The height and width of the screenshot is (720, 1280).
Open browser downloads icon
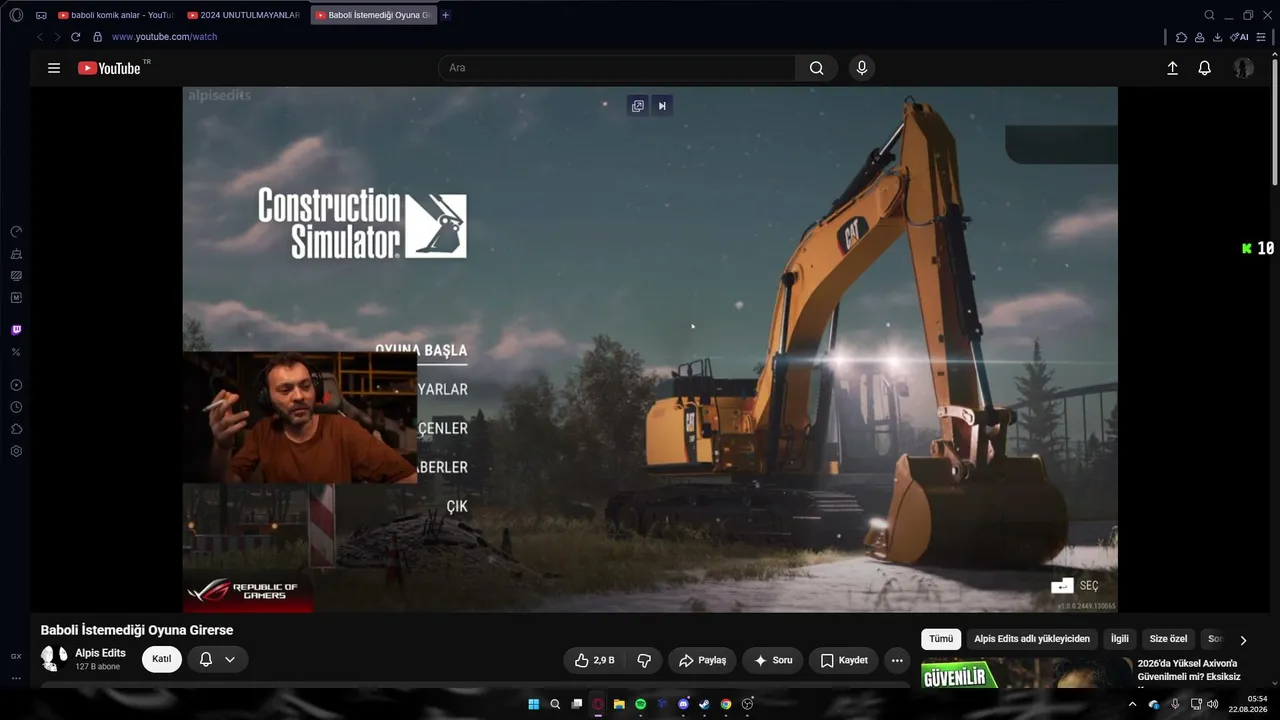[x=1218, y=37]
